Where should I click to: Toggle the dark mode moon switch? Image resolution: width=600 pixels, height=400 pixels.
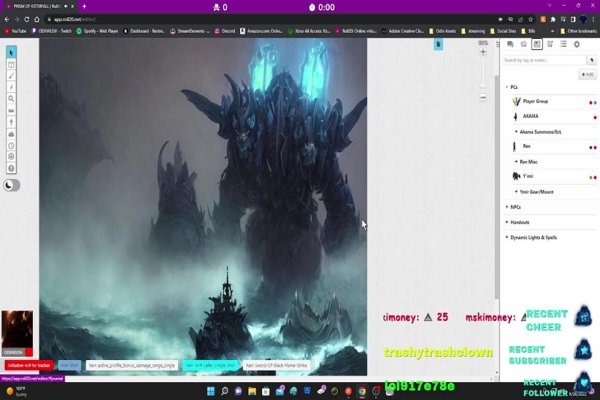11,185
